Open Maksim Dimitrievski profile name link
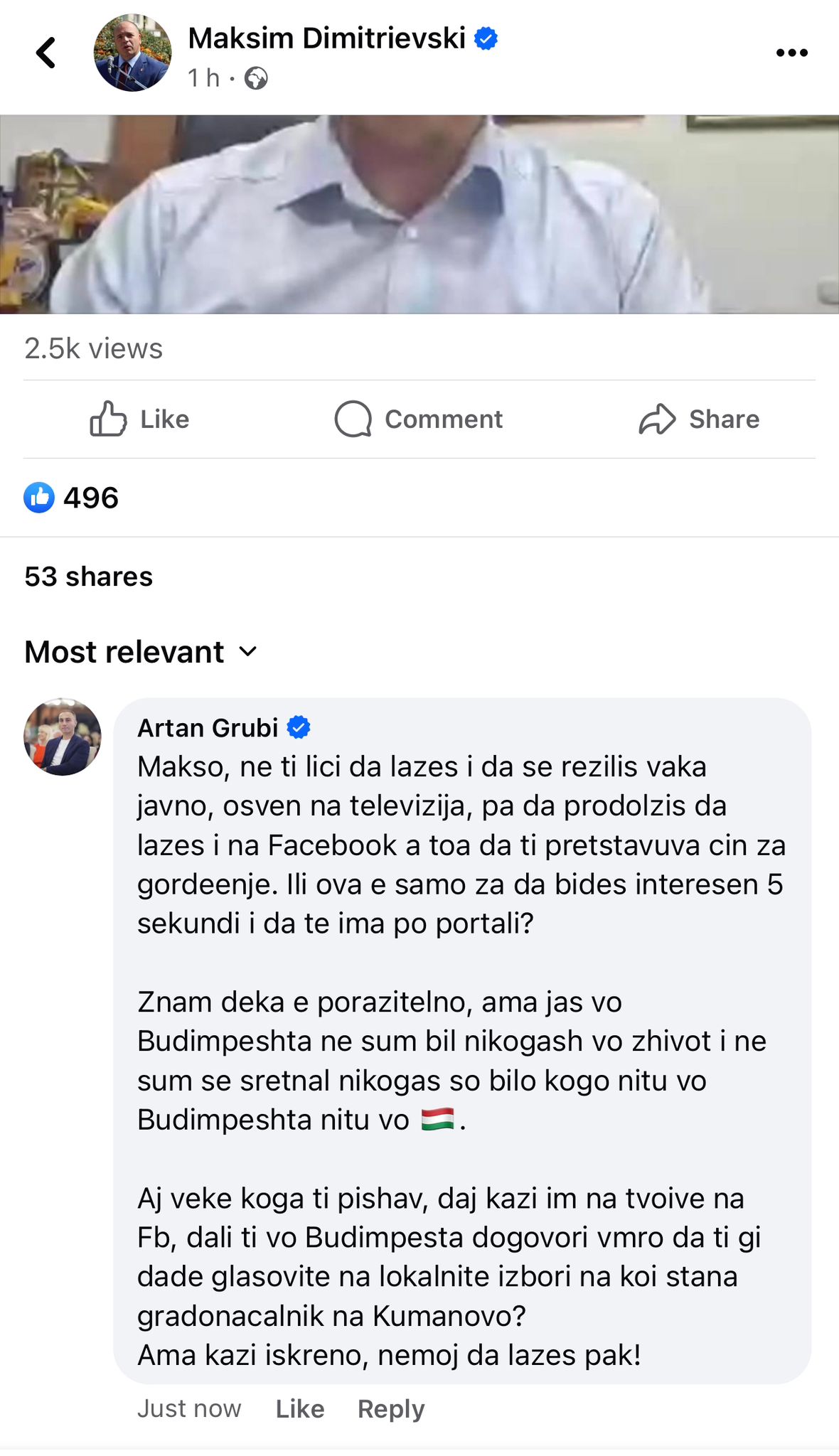 pyautogui.click(x=327, y=38)
